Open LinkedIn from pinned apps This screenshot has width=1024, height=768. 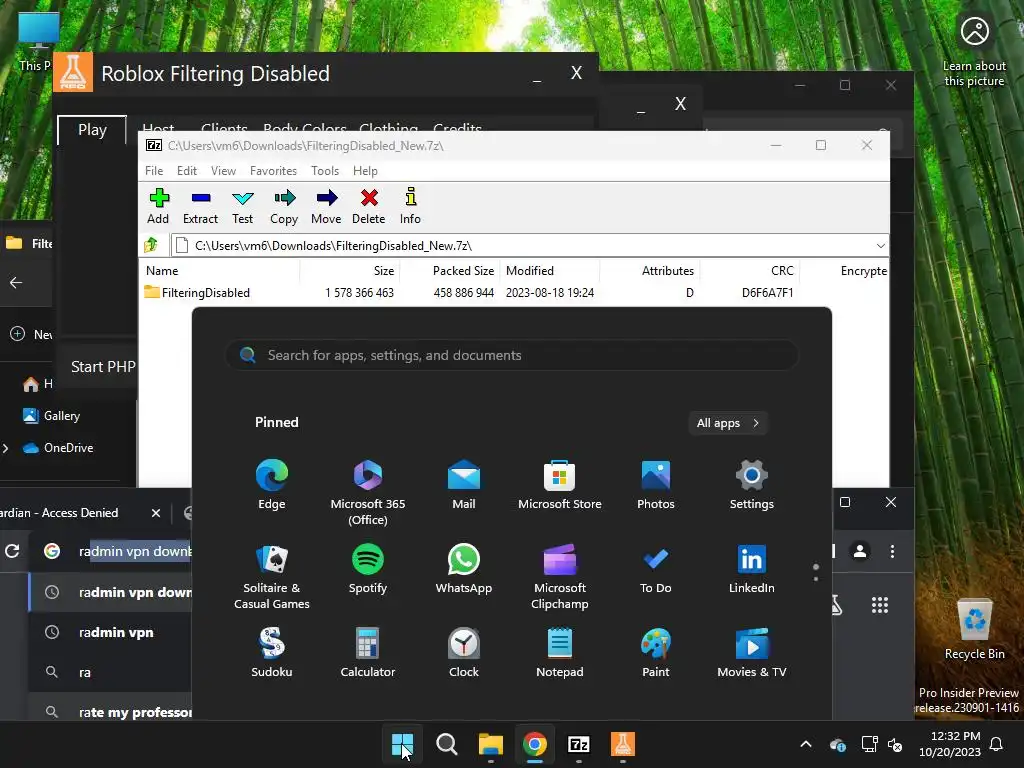point(752,568)
